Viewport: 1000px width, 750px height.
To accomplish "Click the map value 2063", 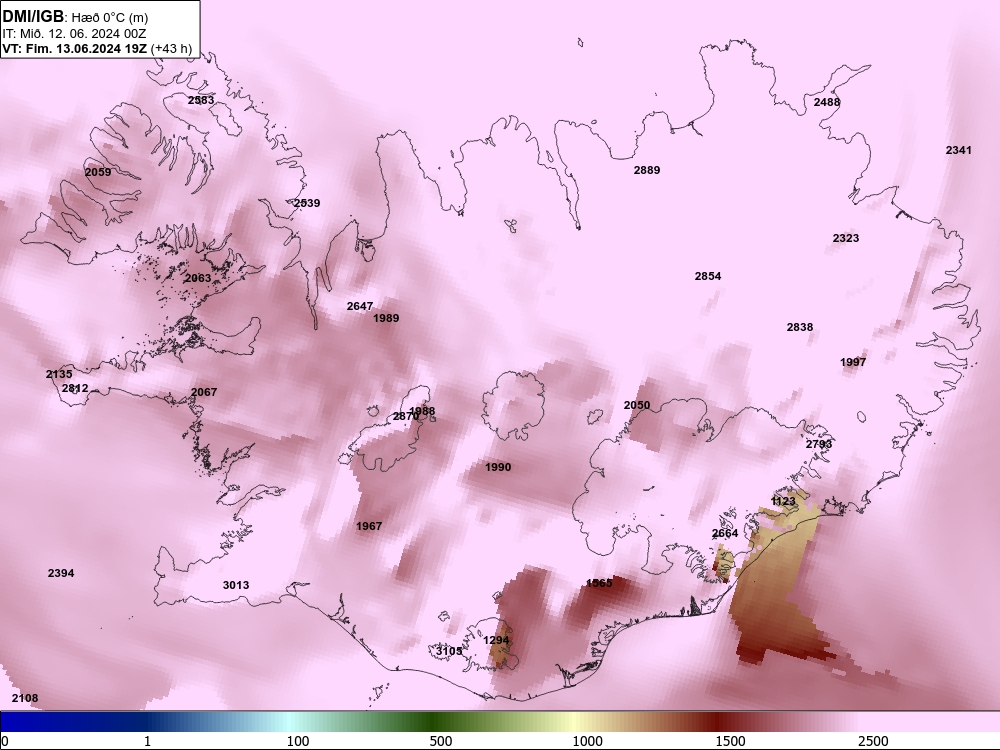I will click(x=198, y=279).
